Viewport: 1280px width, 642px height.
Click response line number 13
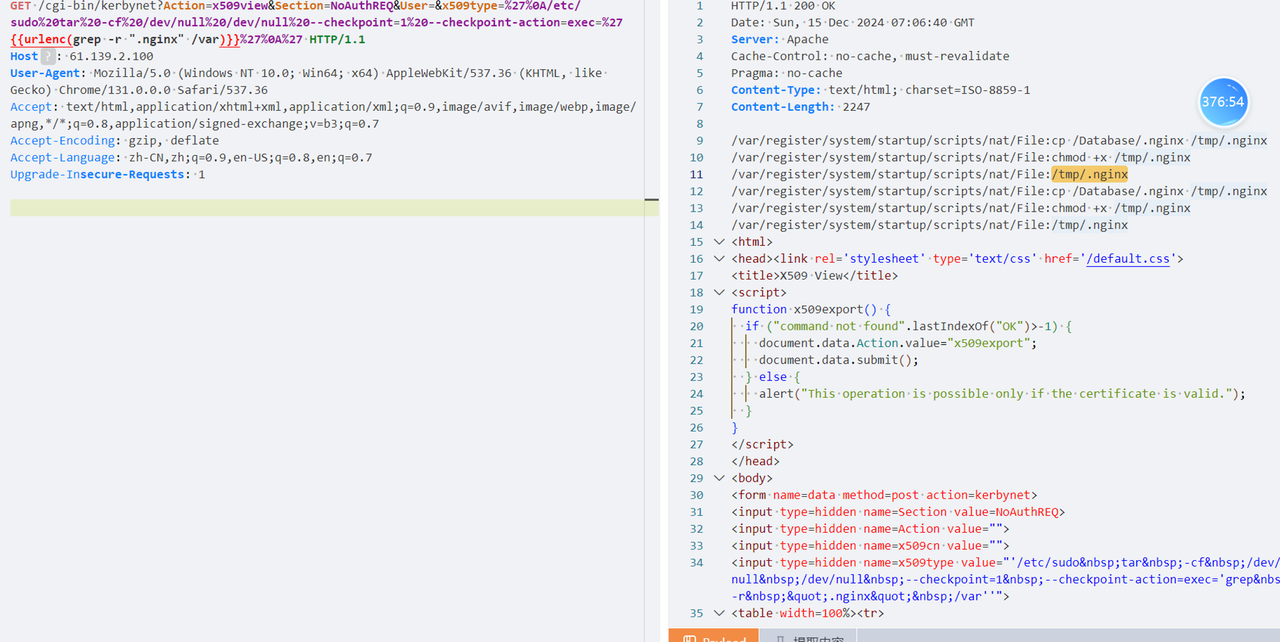pyautogui.click(x=697, y=208)
